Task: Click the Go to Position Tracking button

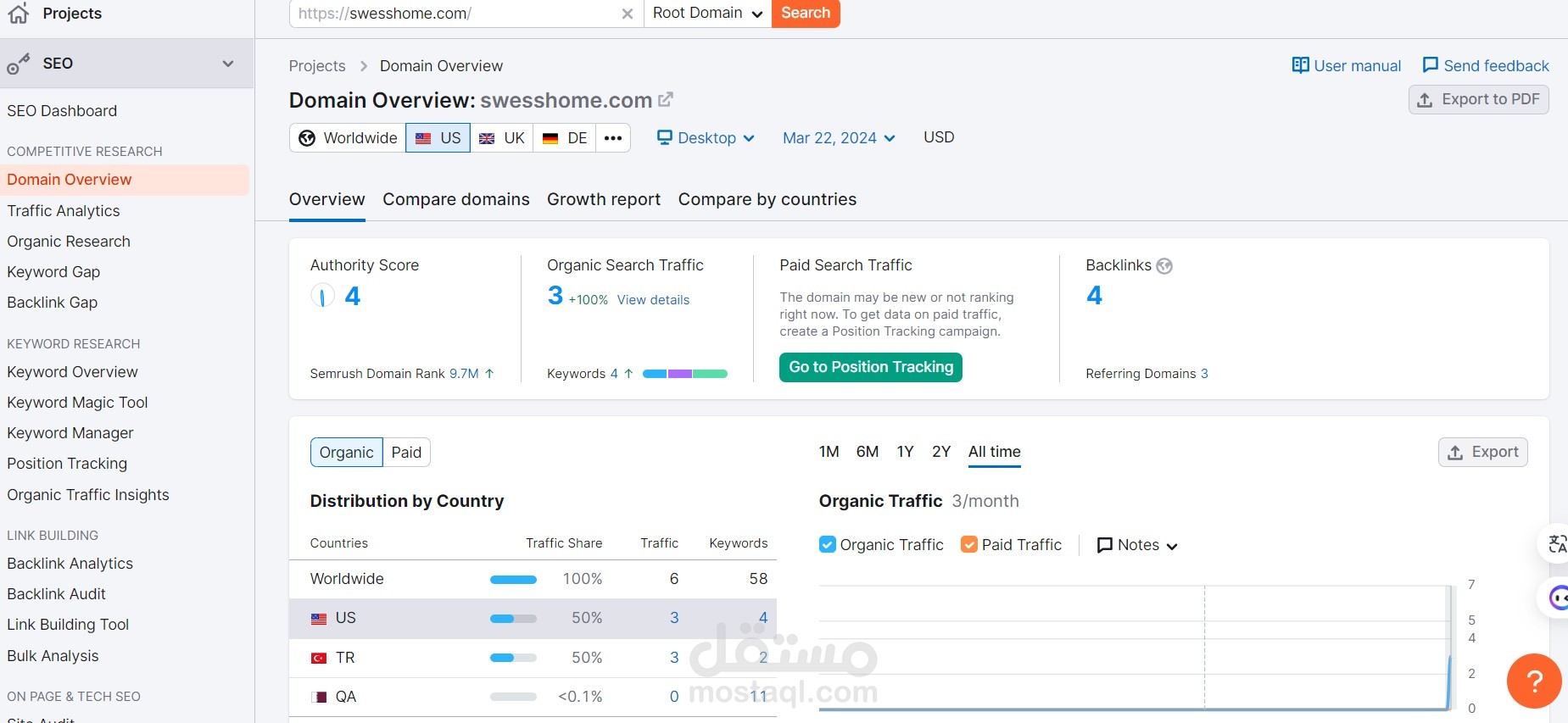Action: pos(871,367)
